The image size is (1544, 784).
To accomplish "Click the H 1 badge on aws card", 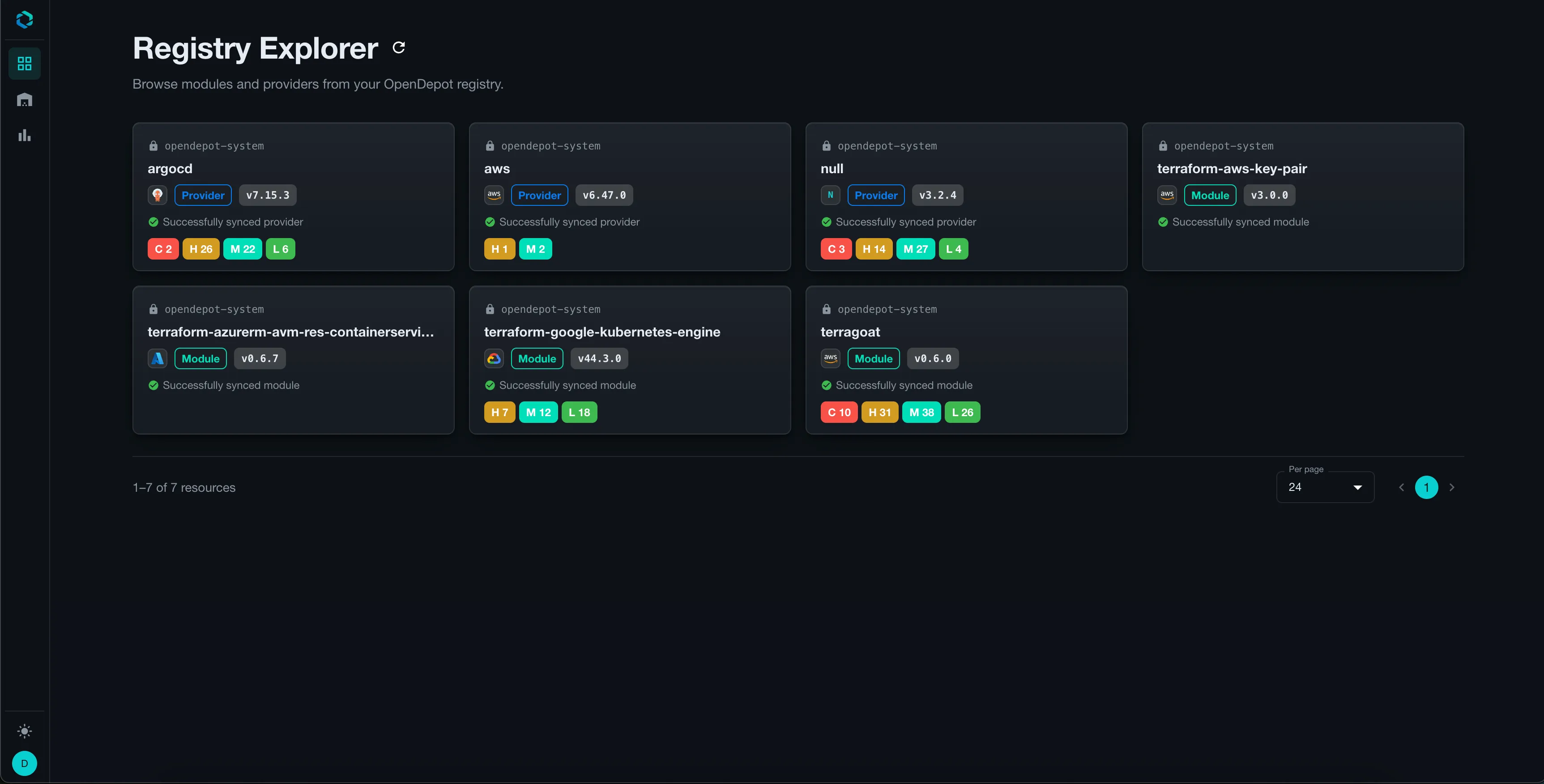I will [499, 249].
